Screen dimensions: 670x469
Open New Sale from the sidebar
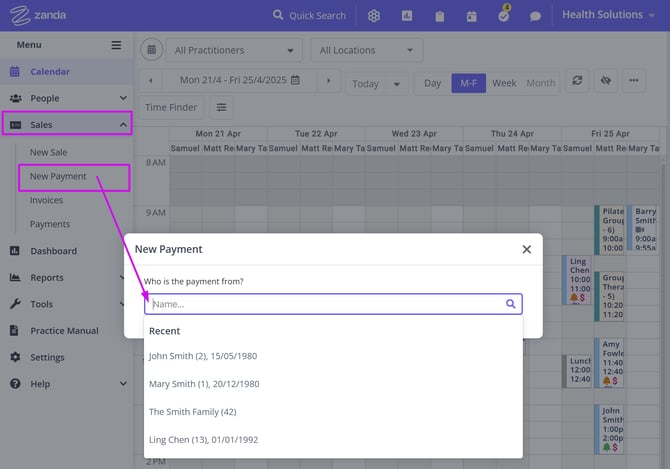(48, 152)
